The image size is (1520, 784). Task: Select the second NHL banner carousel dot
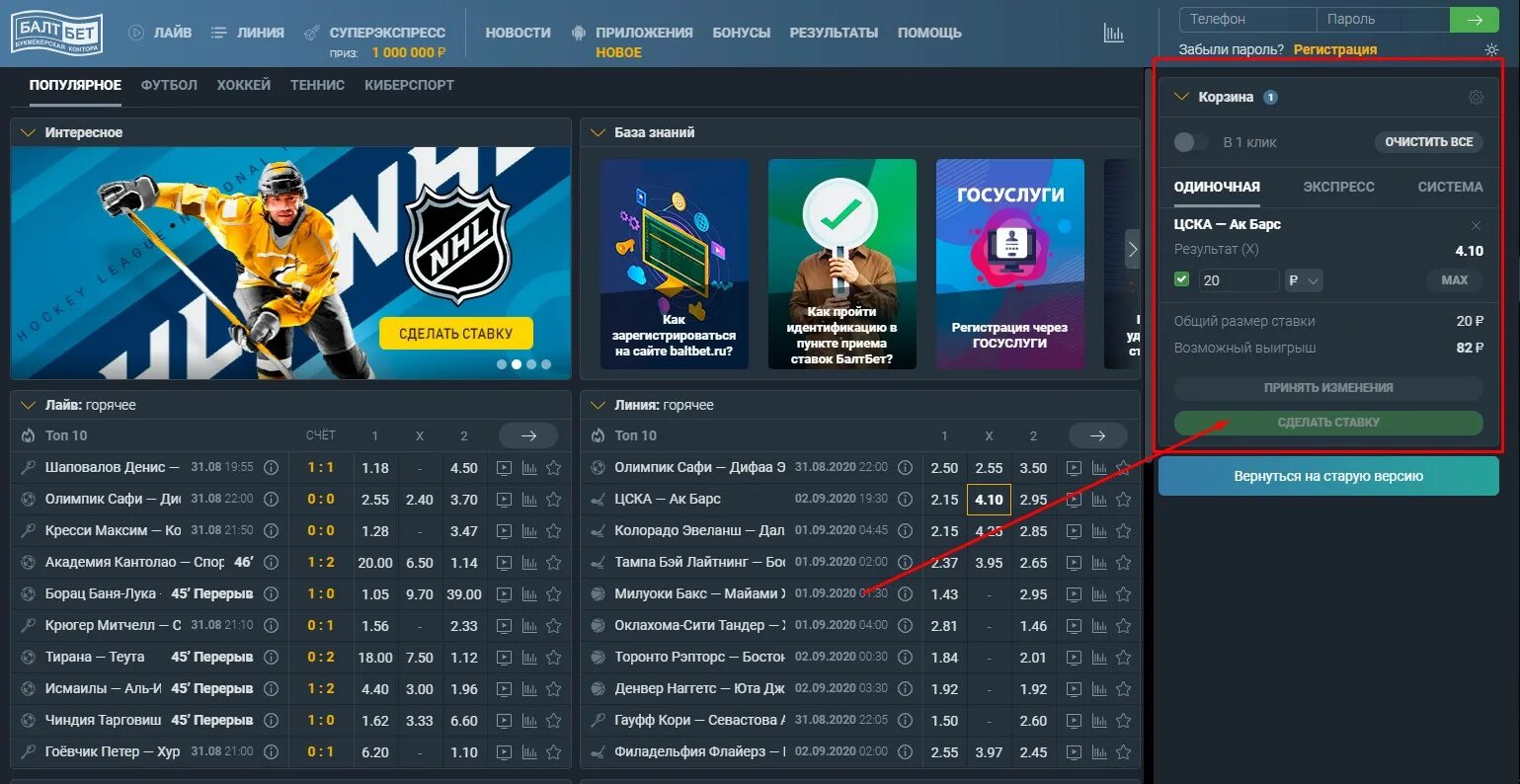point(517,364)
